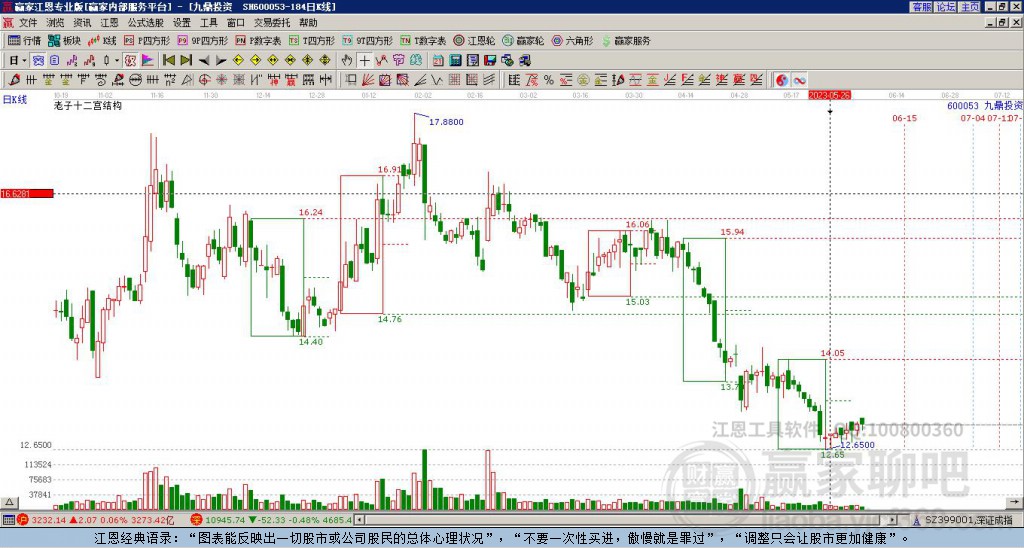Open the 行情 market quotes view
The image size is (1024, 548).
[24, 40]
